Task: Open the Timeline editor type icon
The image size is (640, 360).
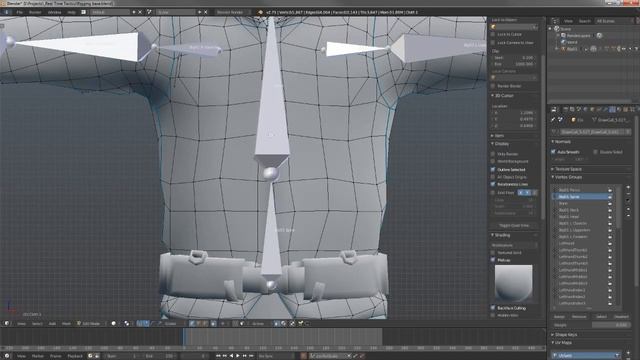Action: pos(7,356)
